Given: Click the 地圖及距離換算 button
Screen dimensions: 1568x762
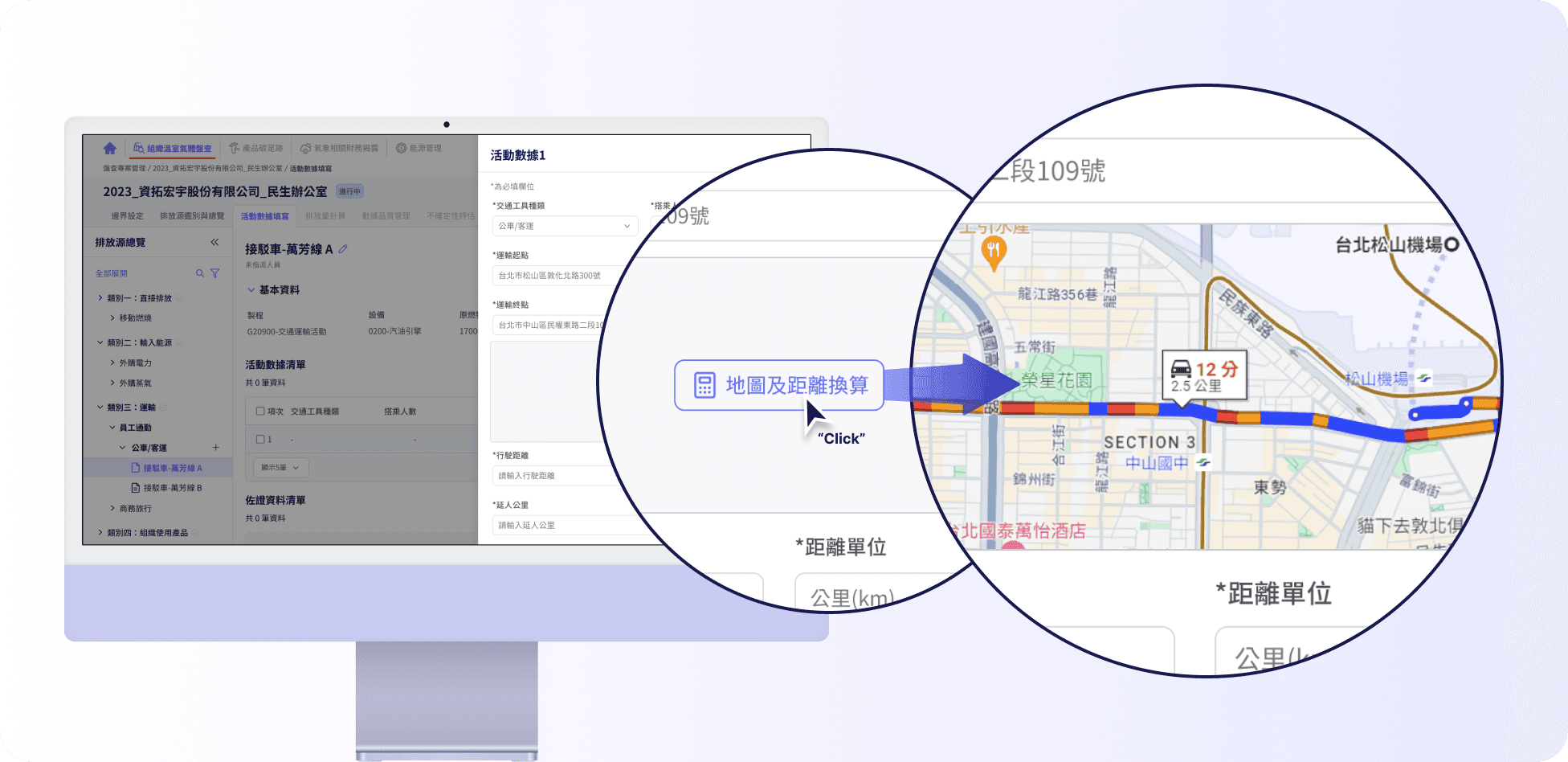Looking at the screenshot, I should tap(779, 385).
